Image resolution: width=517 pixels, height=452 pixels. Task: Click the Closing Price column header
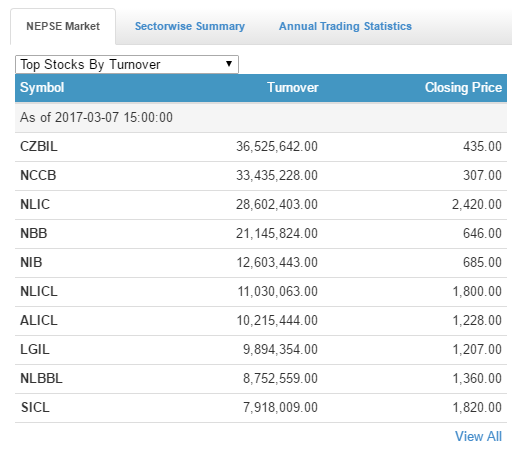point(463,88)
